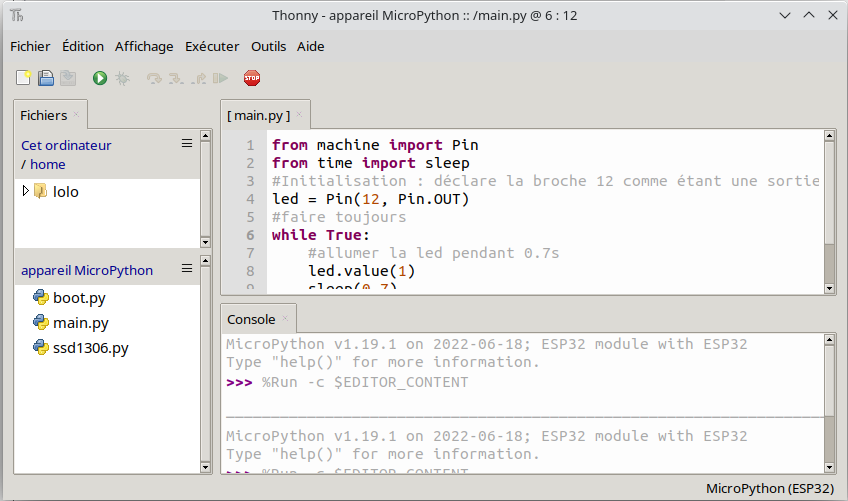Click the 'from machine import Pin' line
848x501 pixels.
[375, 145]
